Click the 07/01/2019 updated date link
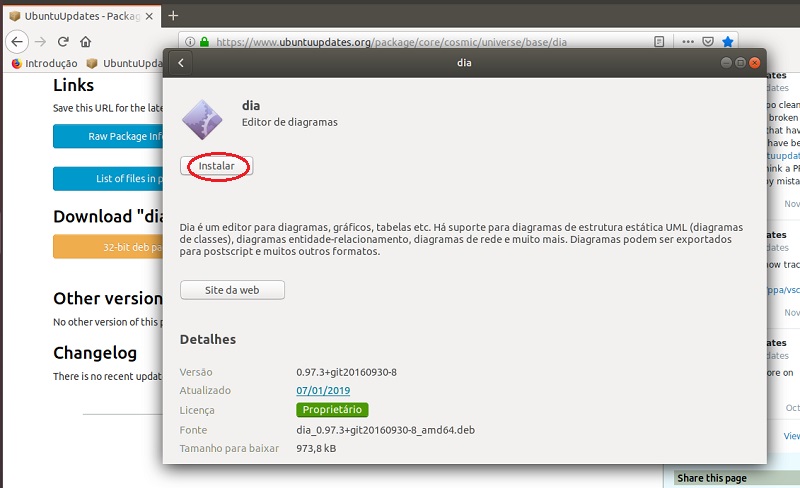Image resolution: width=800 pixels, height=488 pixels. click(323, 391)
